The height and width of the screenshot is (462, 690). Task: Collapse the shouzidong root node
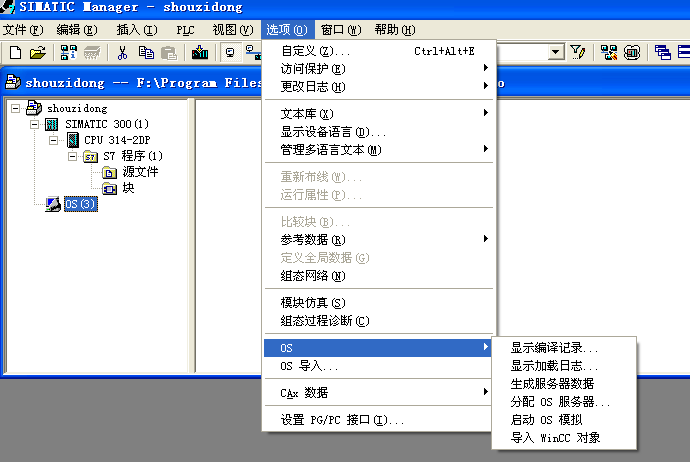[15, 108]
